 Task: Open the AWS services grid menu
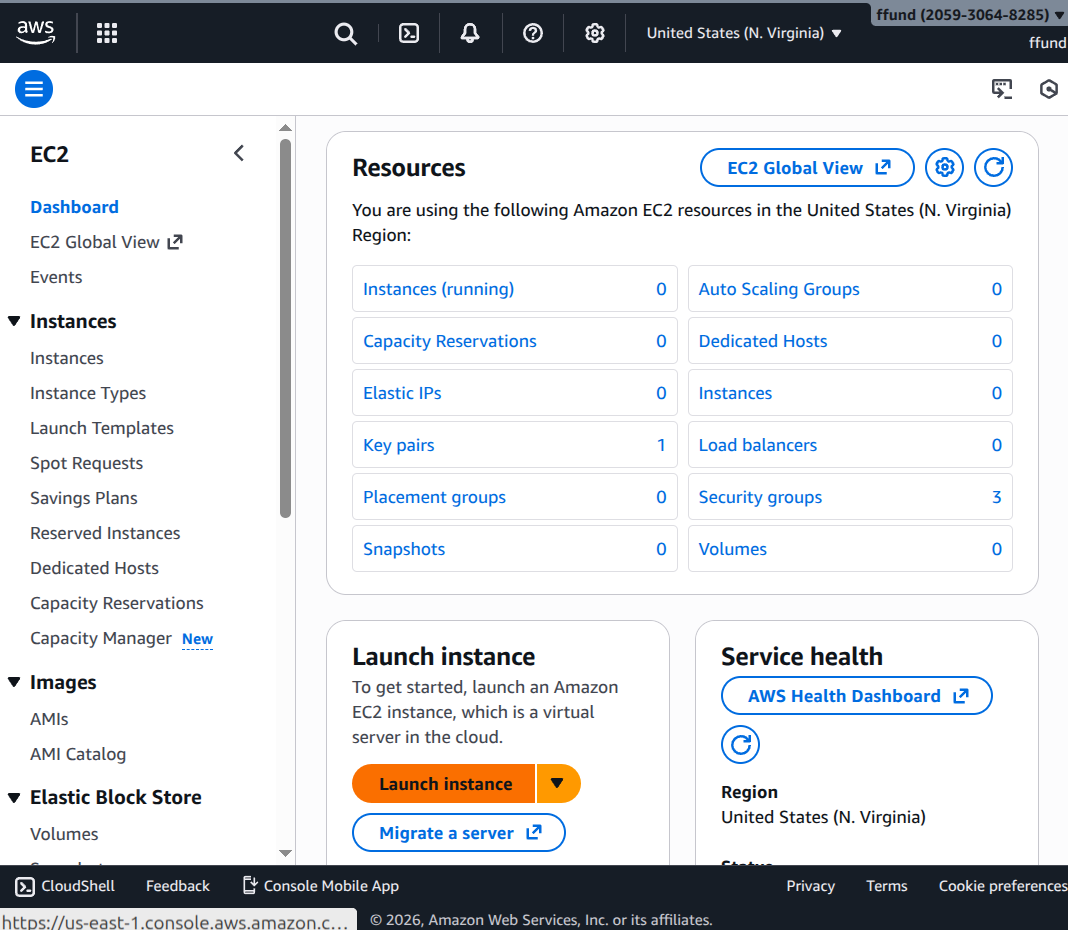point(107,33)
